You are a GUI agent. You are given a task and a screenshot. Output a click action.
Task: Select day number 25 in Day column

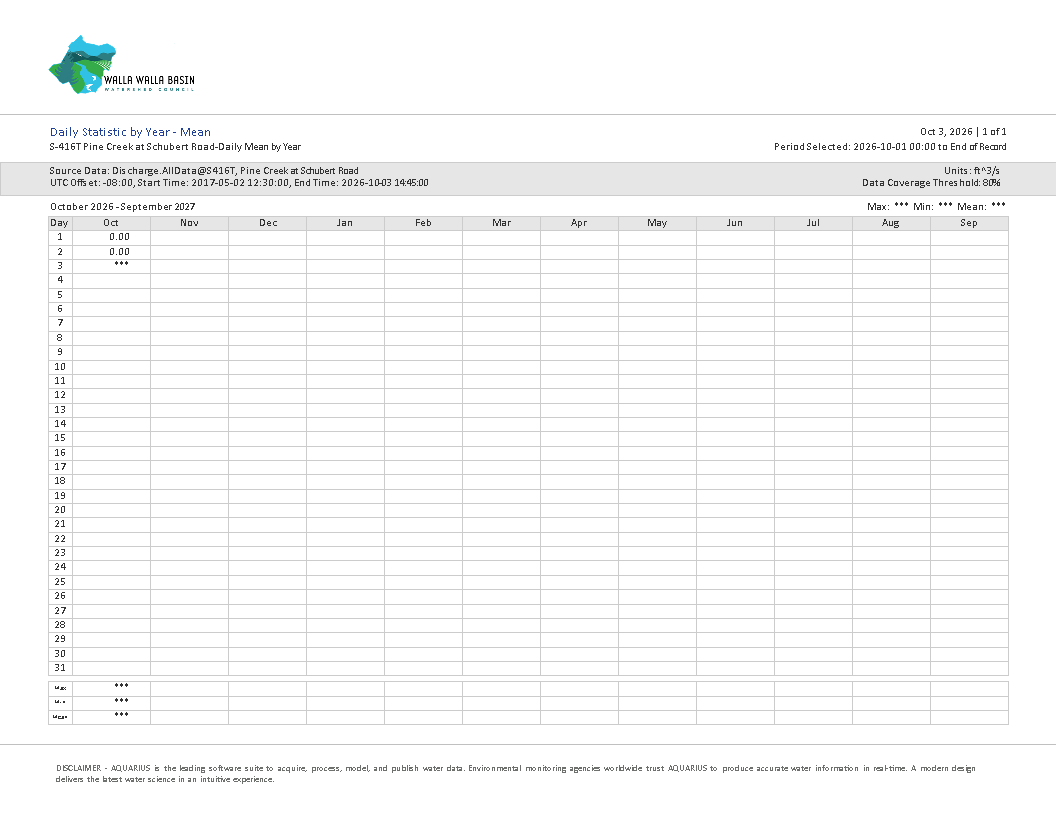(x=60, y=582)
